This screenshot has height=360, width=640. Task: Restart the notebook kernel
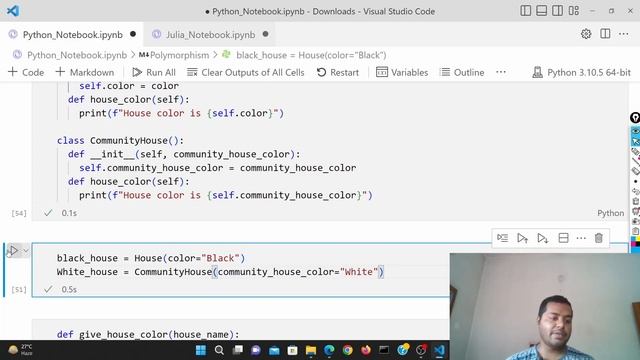338,72
